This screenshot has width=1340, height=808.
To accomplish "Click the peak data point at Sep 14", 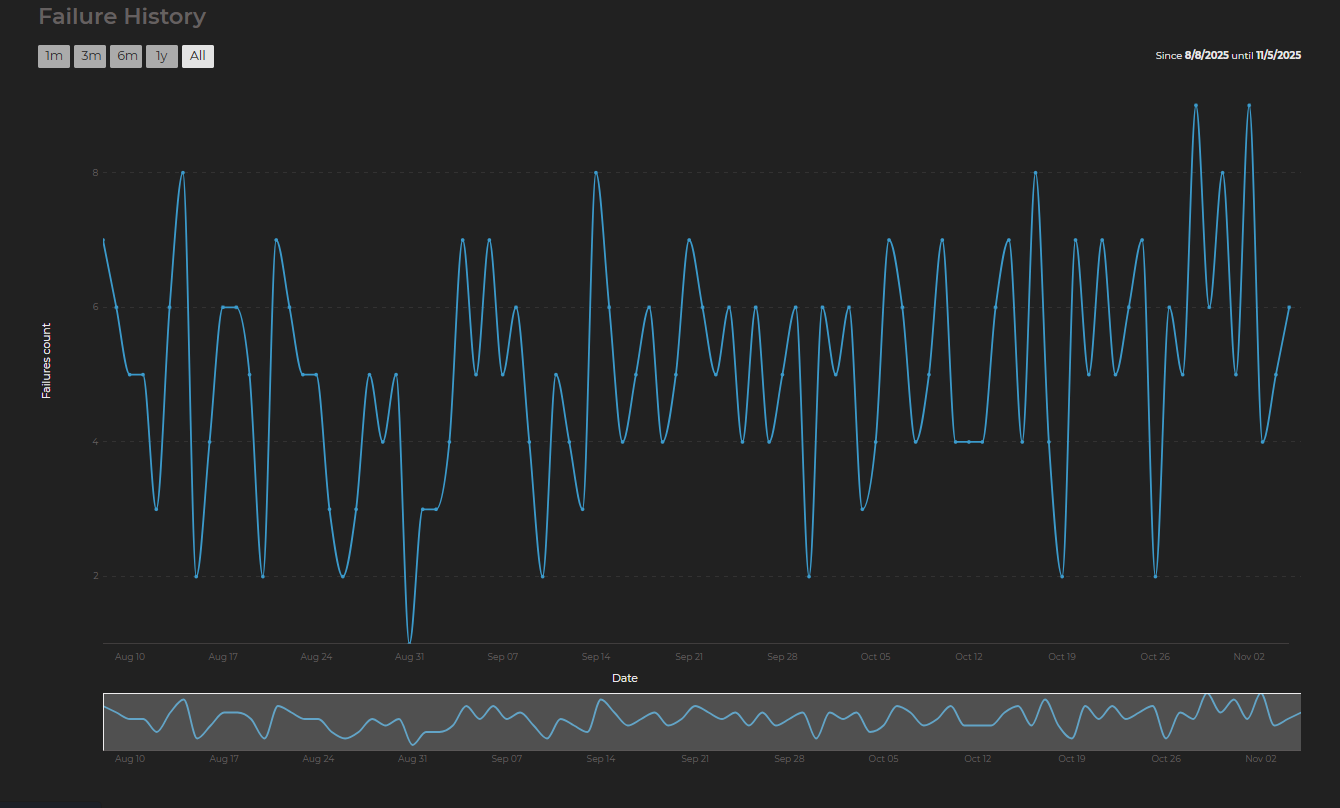I will 596,172.
